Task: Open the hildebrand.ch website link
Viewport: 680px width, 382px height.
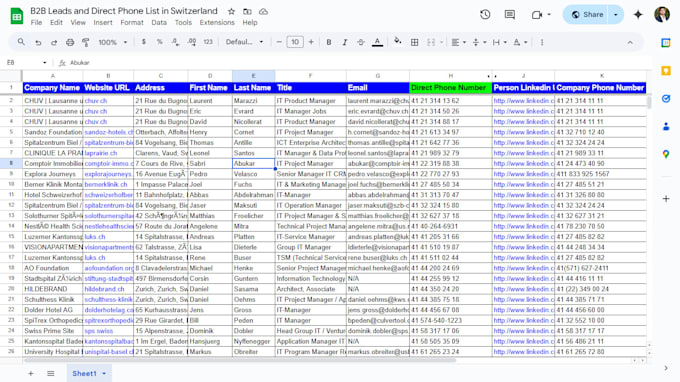Action: [x=105, y=289]
